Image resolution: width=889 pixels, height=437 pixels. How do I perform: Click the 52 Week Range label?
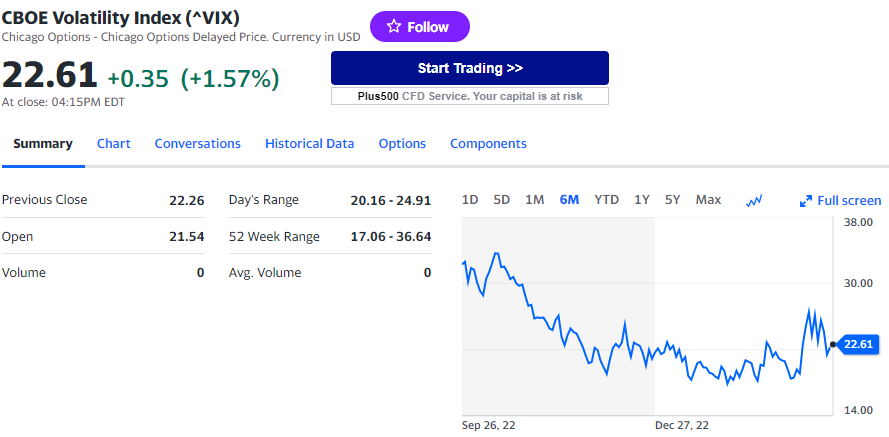274,236
